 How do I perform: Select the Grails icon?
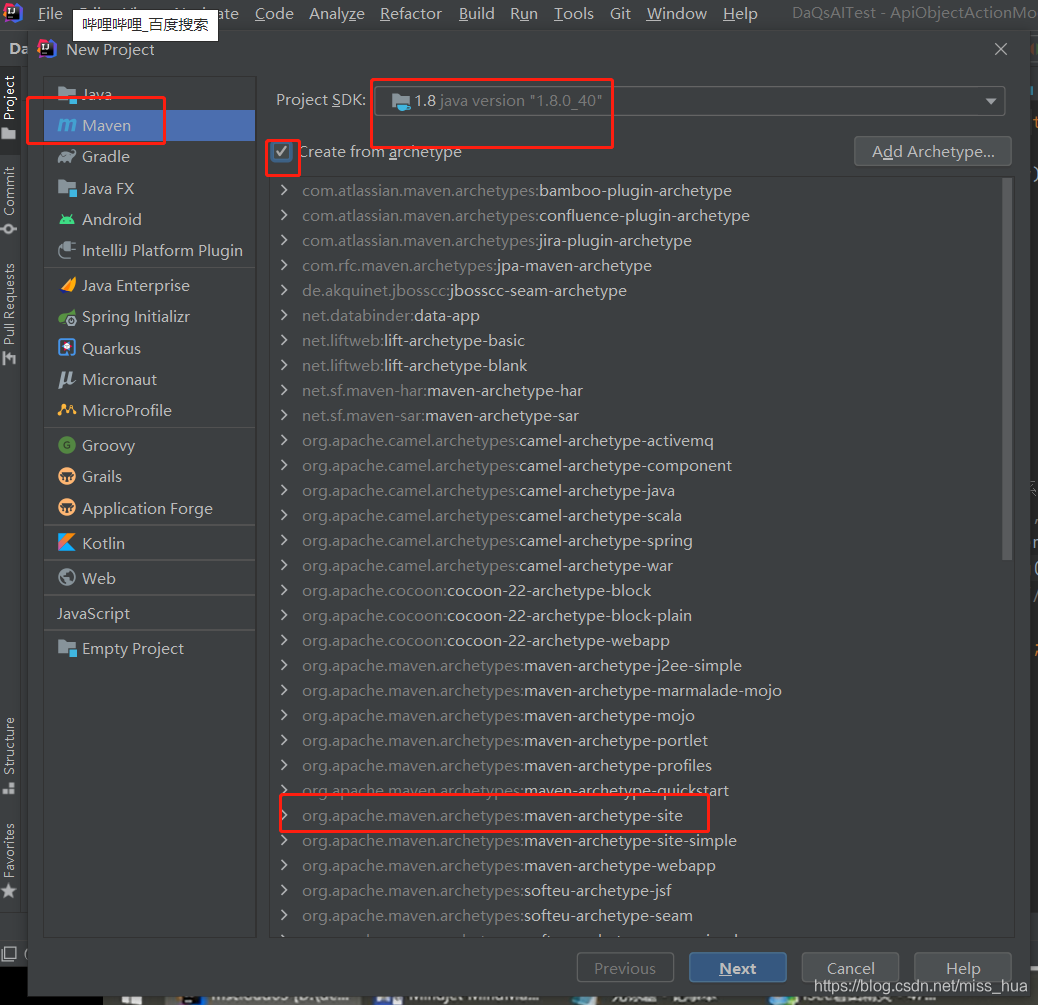coord(67,476)
